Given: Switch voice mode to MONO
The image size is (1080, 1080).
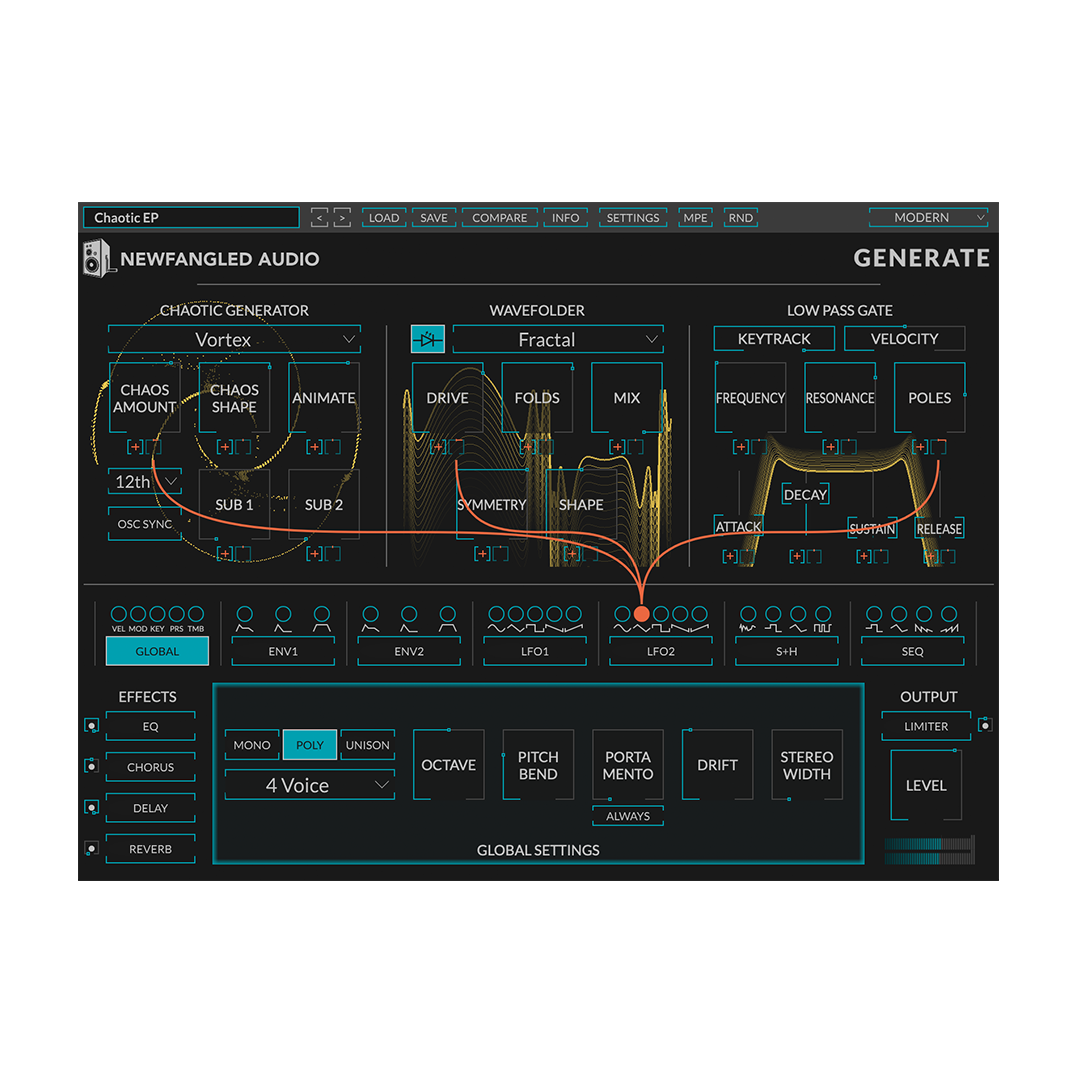Looking at the screenshot, I should 252,745.
